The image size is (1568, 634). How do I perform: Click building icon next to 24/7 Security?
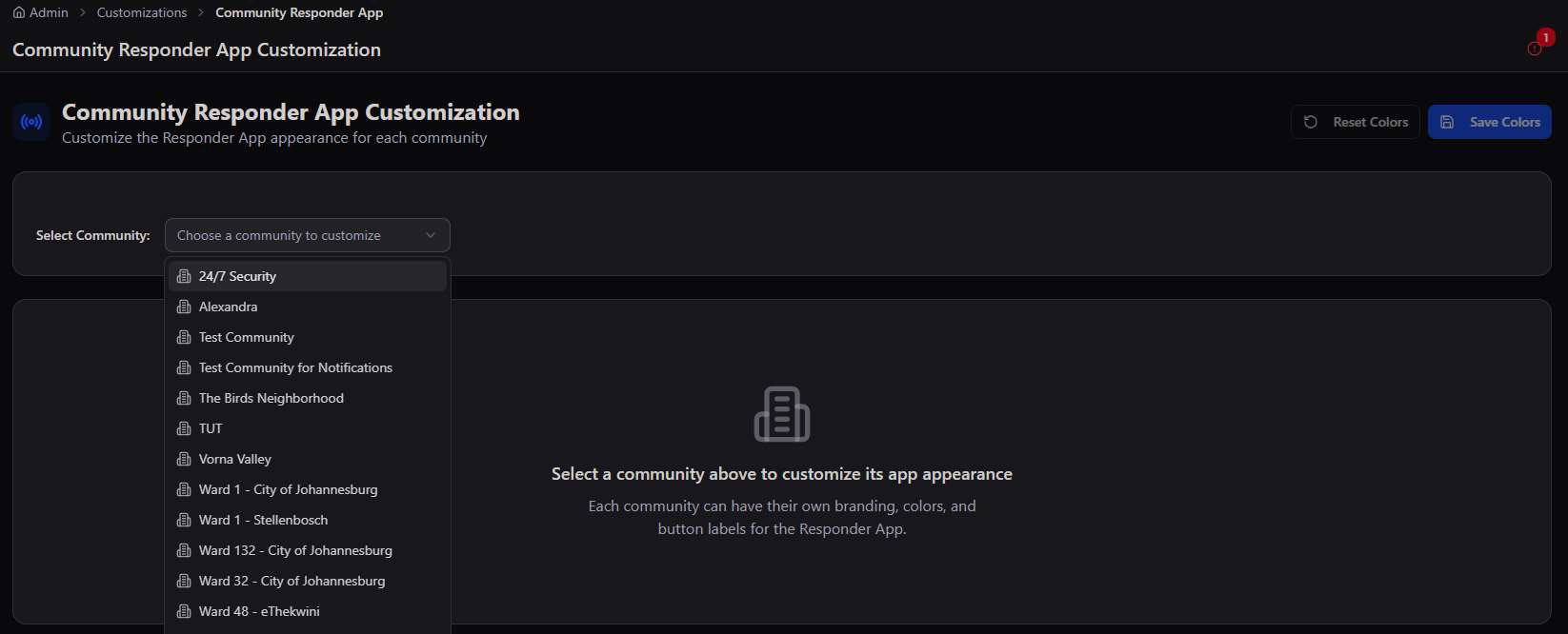click(x=184, y=276)
